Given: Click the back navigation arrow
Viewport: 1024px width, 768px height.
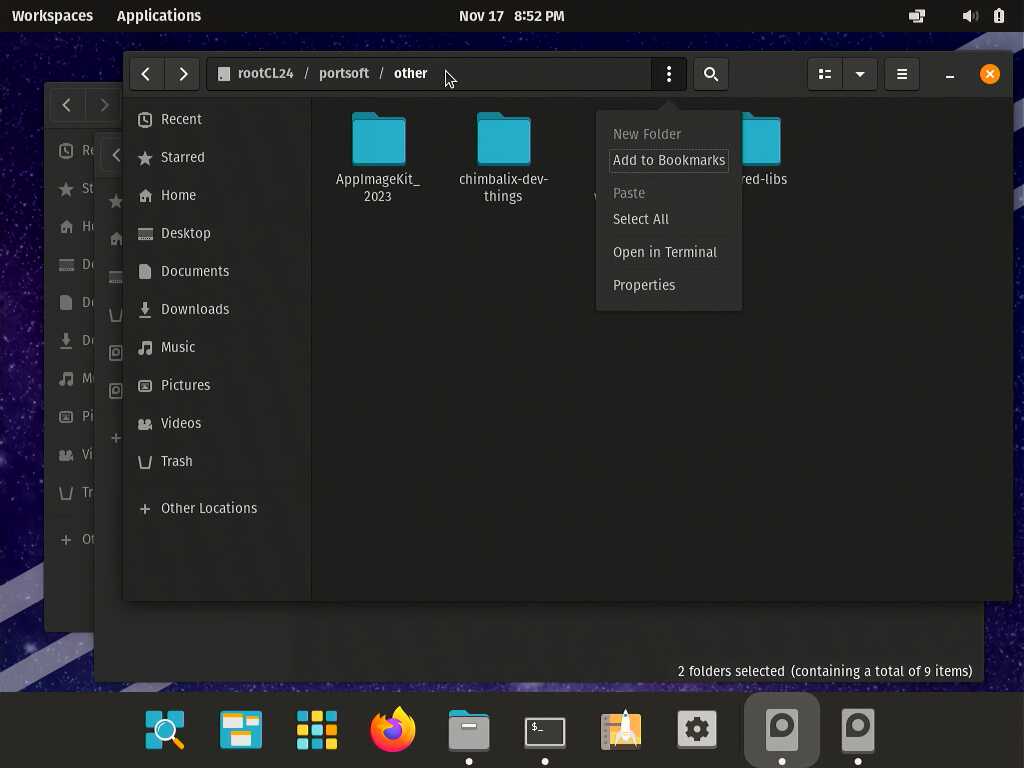Looking at the screenshot, I should point(146,74).
